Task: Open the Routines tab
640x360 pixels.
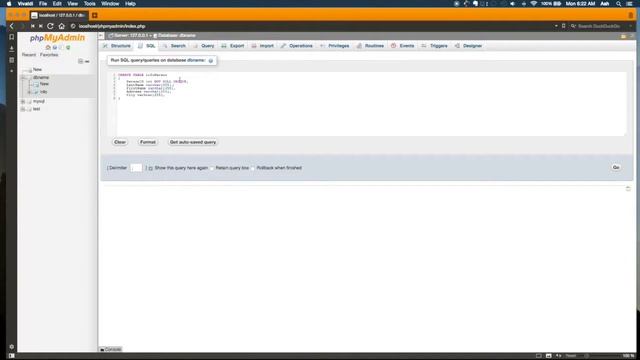Action: [x=370, y=46]
